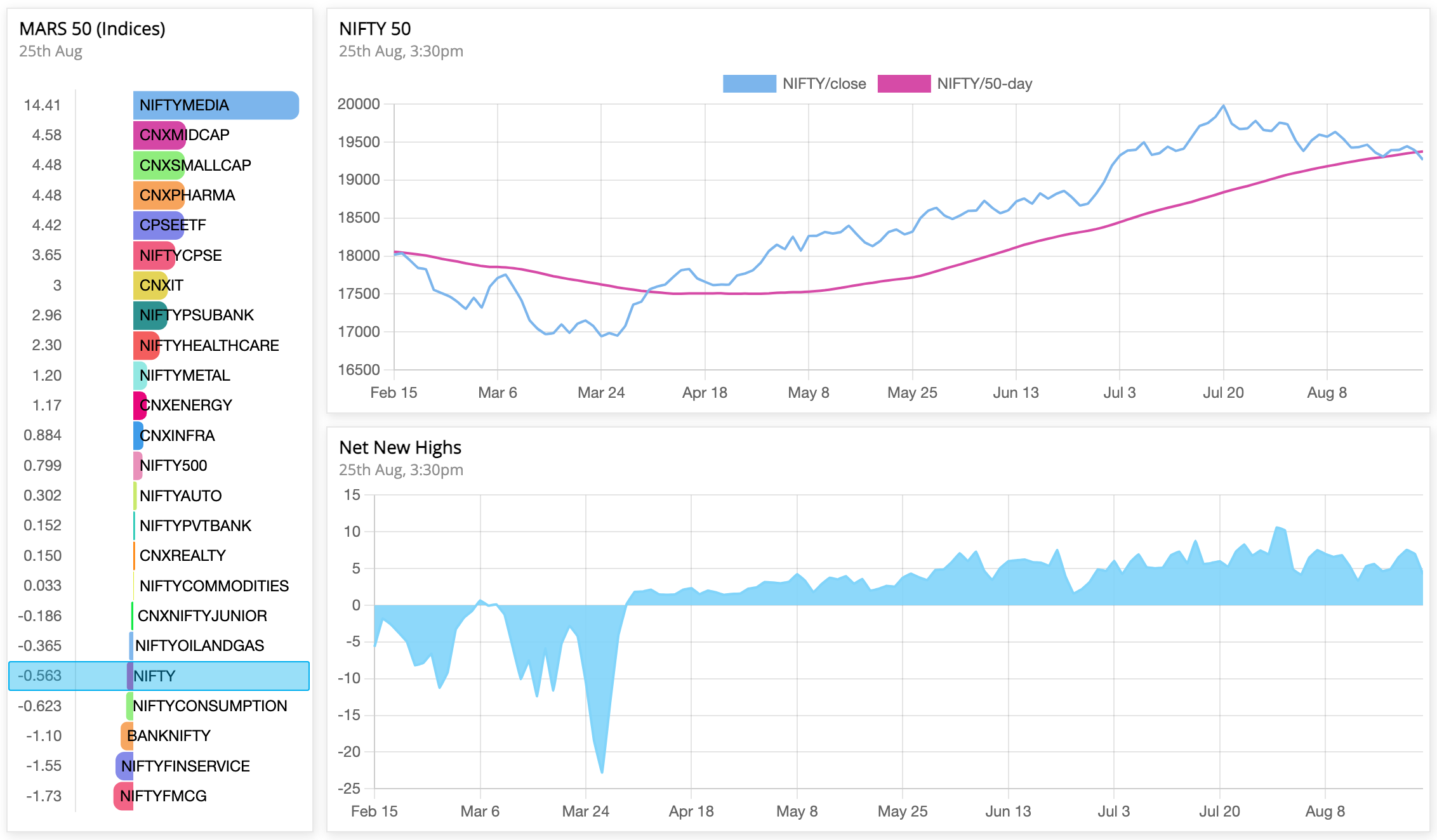Toggle the NIFTY/50-day legend entry
1437x840 pixels.
click(955, 84)
